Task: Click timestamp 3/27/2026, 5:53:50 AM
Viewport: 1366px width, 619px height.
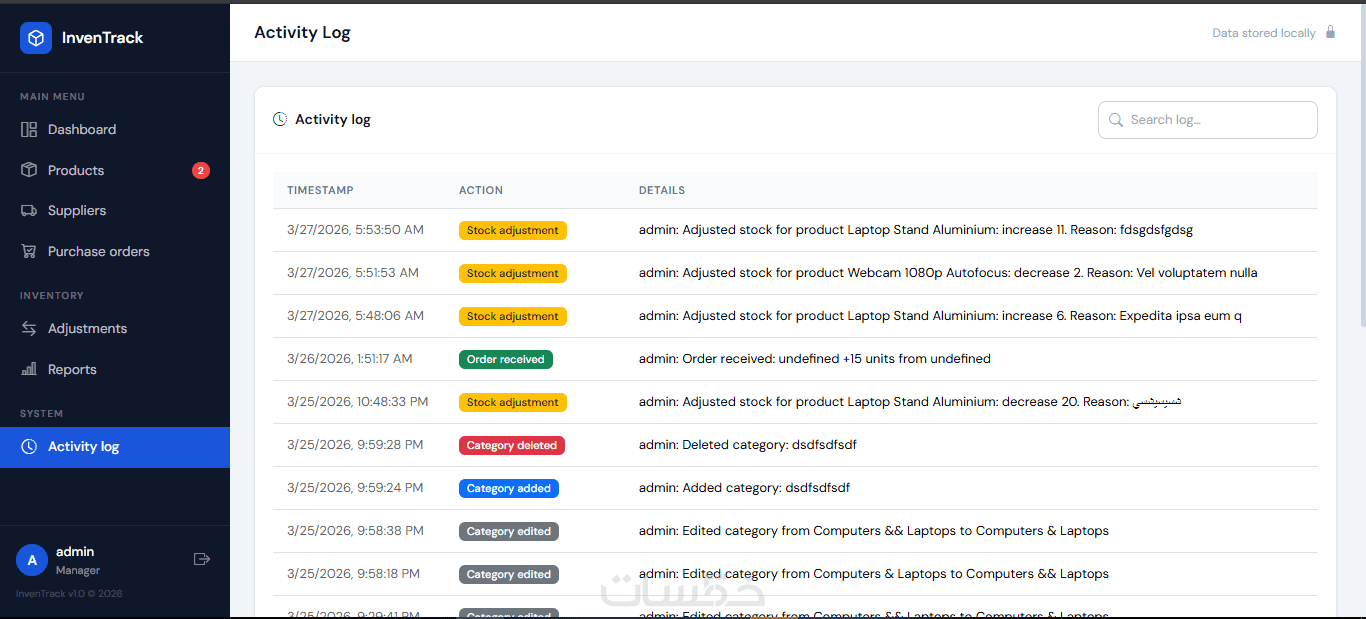Action: click(x=355, y=230)
